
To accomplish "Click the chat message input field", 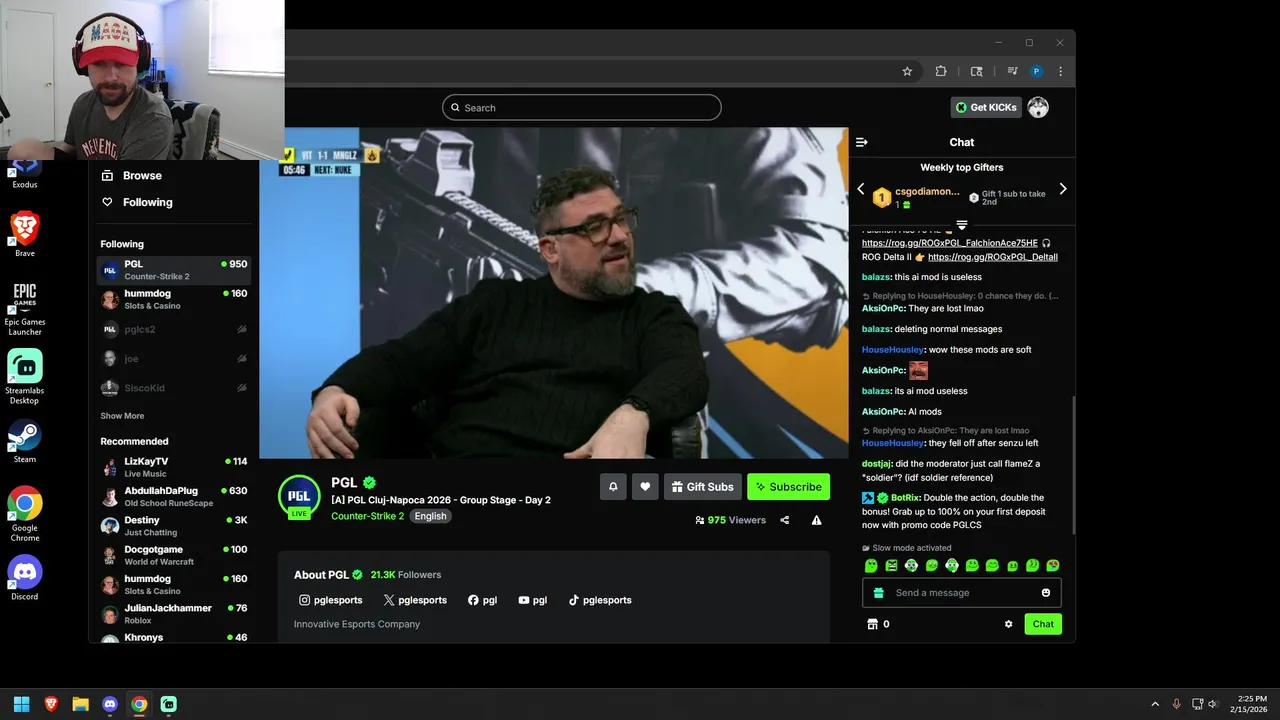I will 961,593.
